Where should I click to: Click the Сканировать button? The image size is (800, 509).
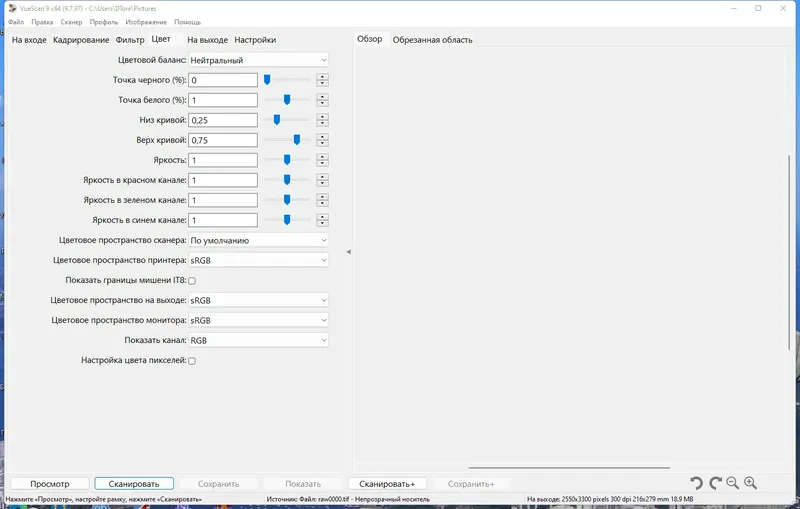point(134,483)
